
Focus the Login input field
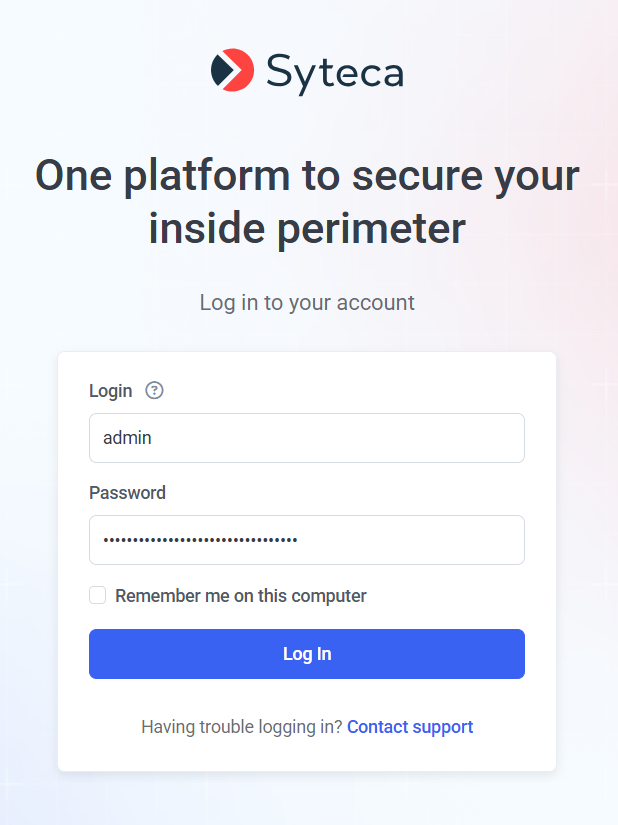307,438
